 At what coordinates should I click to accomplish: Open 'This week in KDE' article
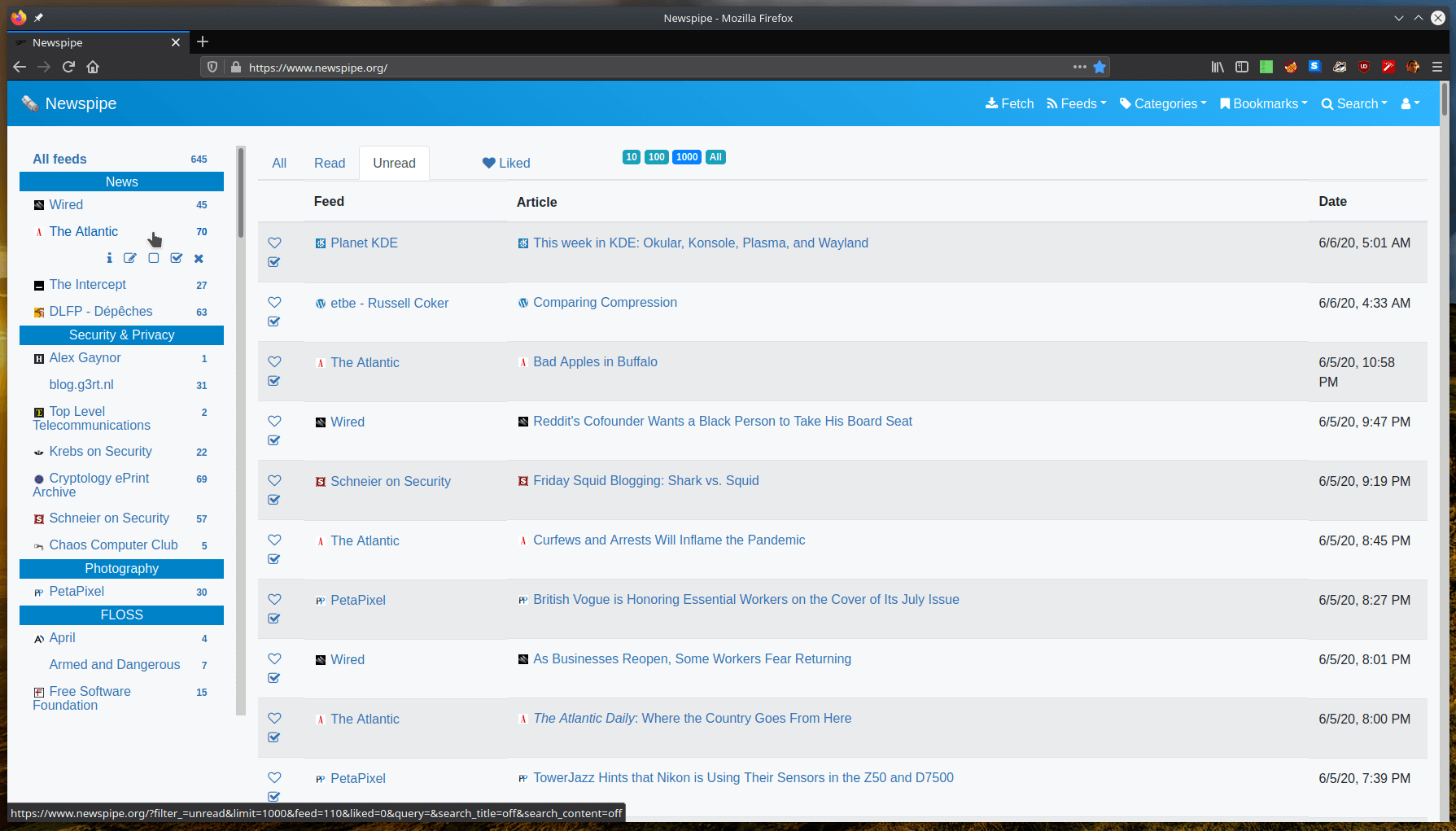[x=701, y=243]
